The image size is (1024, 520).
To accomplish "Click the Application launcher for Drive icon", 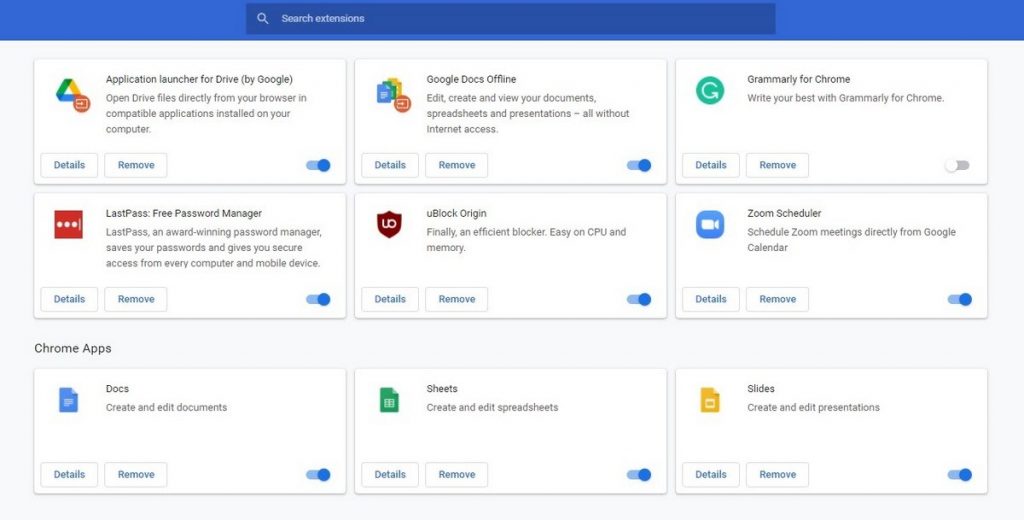I will coord(72,93).
